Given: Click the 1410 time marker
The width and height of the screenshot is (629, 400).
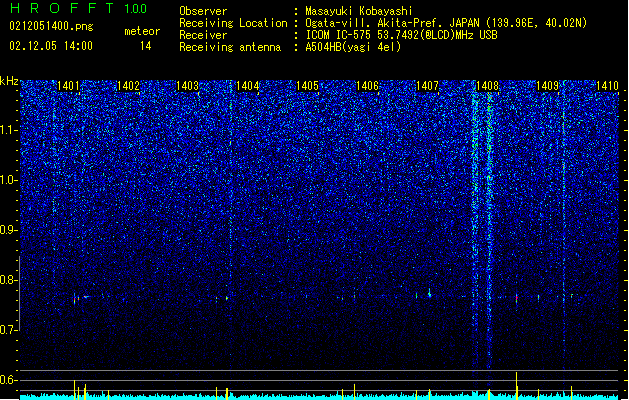Looking at the screenshot, I should [x=607, y=86].
